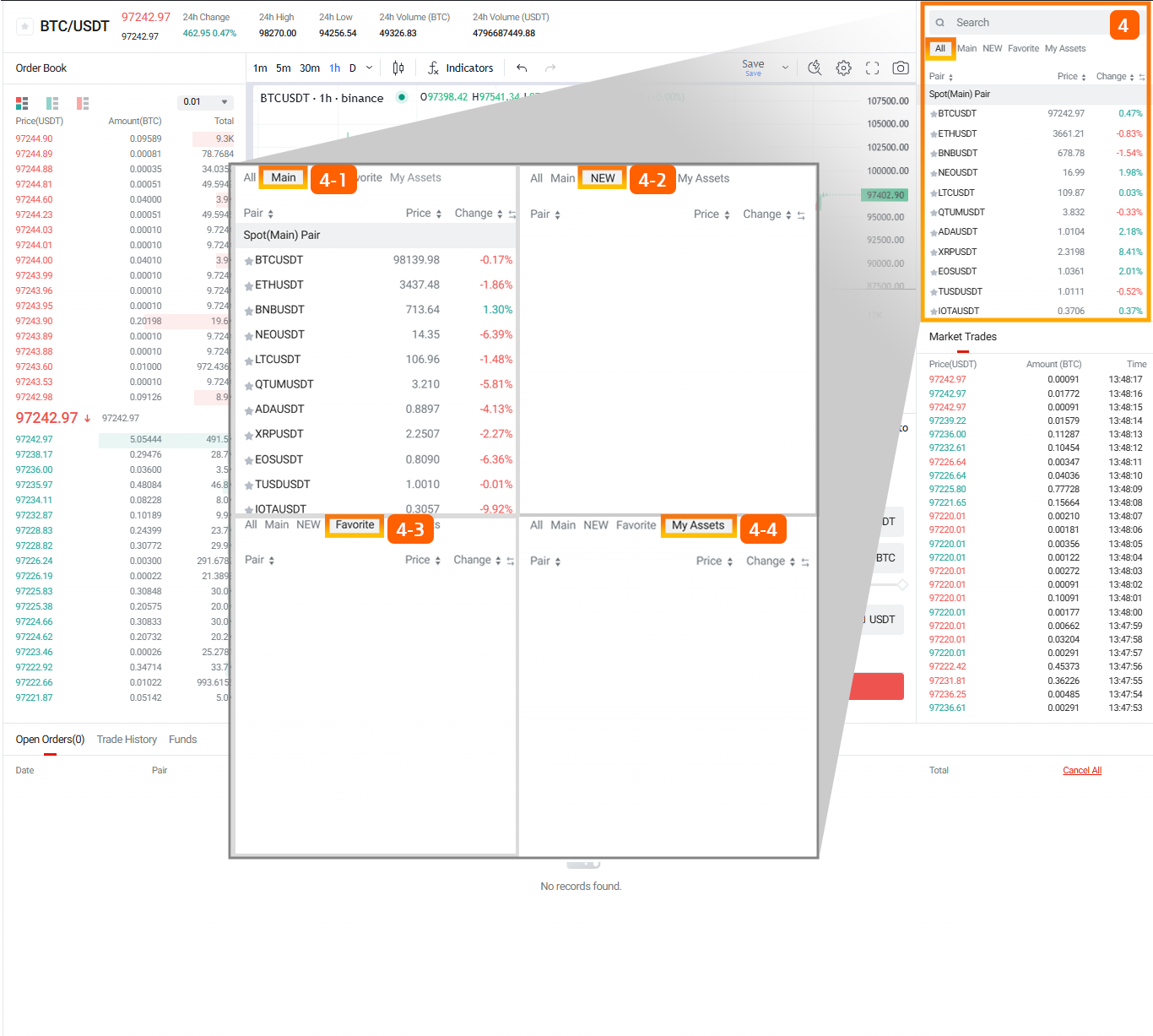The image size is (1153, 1036).
Task: Select ask price 97244.90 in order book
Action: point(34,138)
